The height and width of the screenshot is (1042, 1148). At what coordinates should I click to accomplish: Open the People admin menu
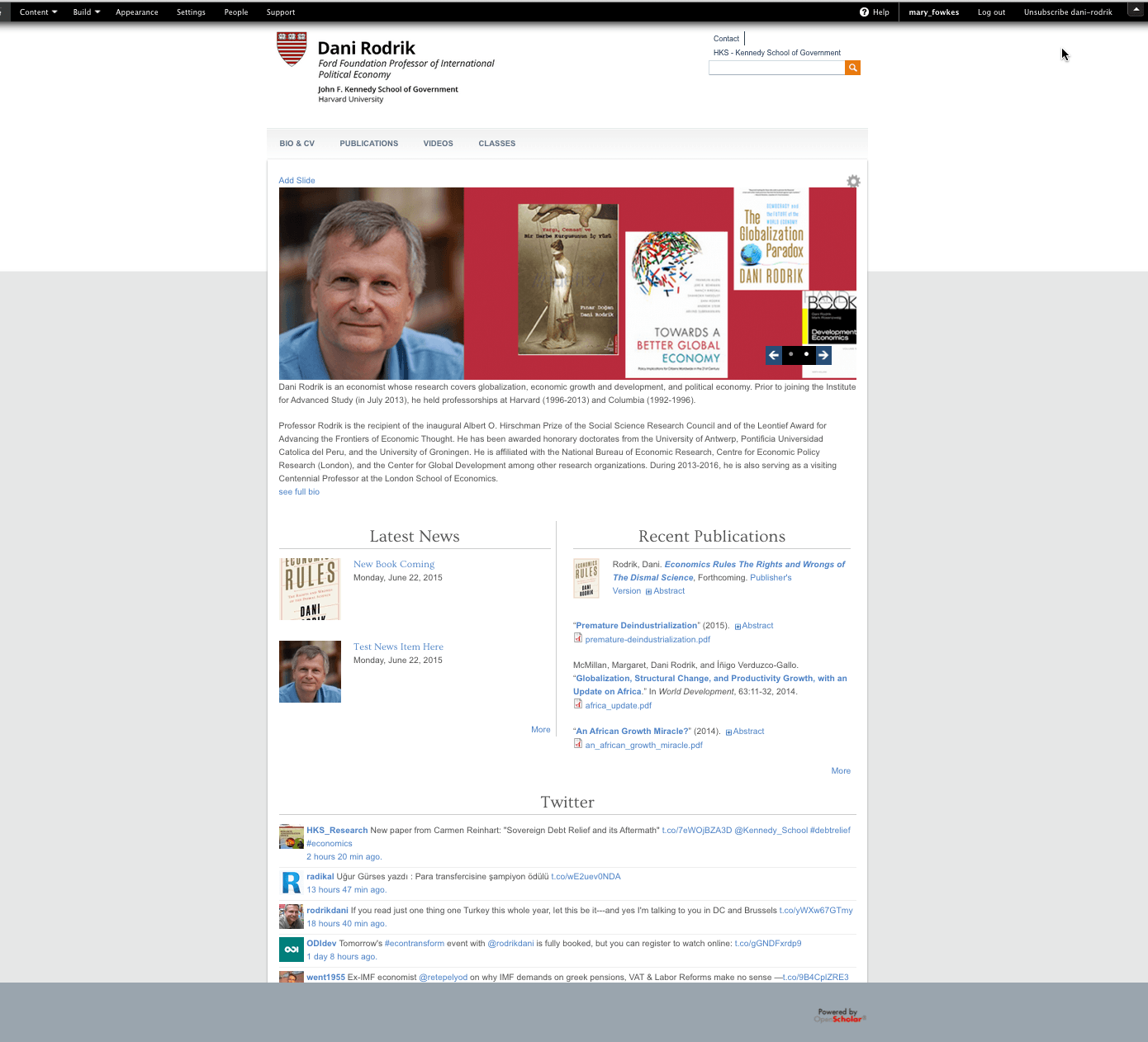point(236,12)
